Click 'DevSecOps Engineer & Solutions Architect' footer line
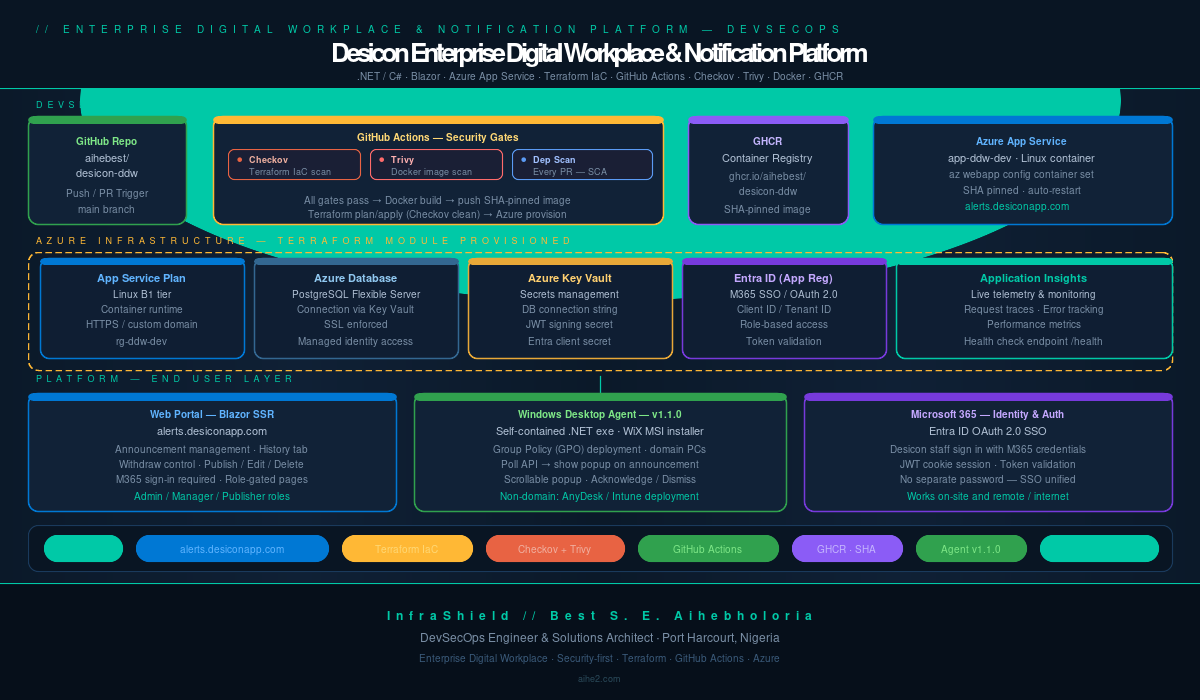The height and width of the screenshot is (700, 1200). pyautogui.click(x=600, y=638)
